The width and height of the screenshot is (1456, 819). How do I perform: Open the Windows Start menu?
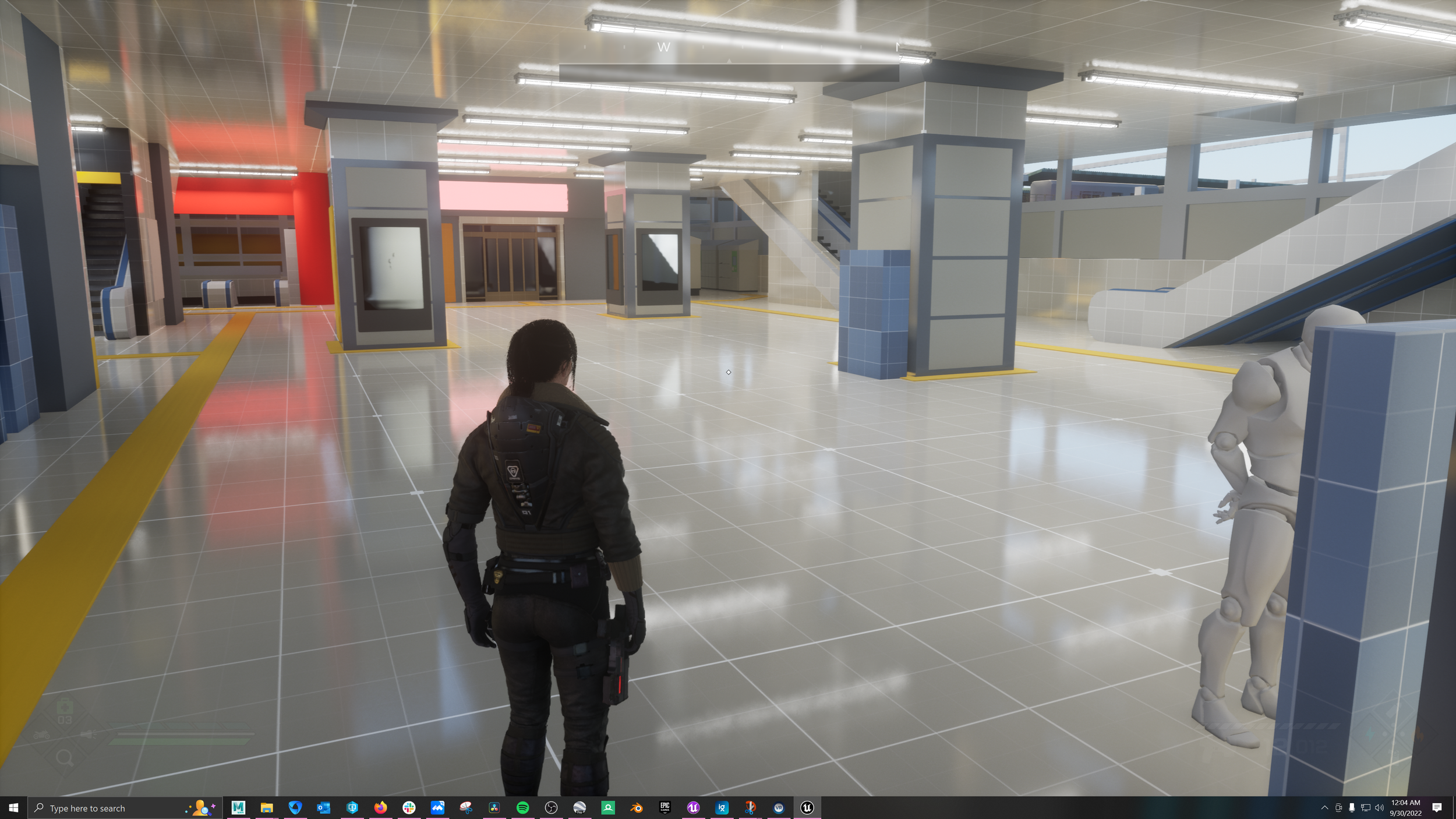(13, 808)
